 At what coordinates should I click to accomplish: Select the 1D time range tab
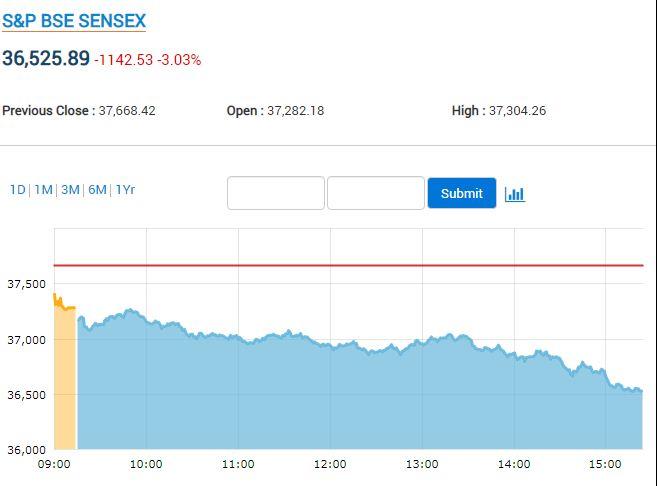18,190
